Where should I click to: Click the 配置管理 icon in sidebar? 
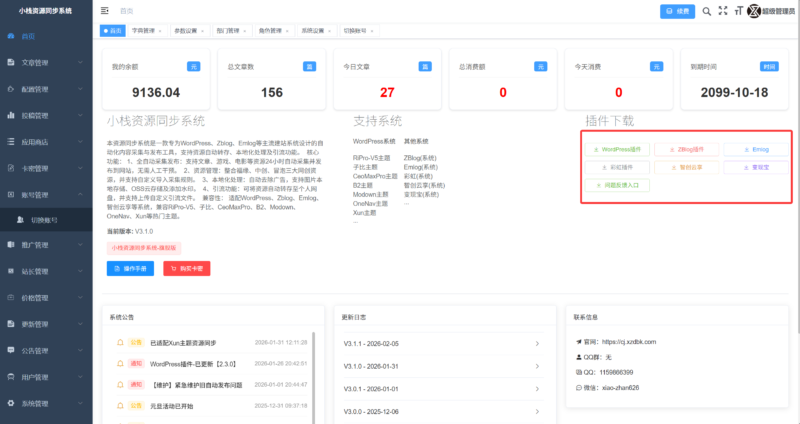[11, 89]
